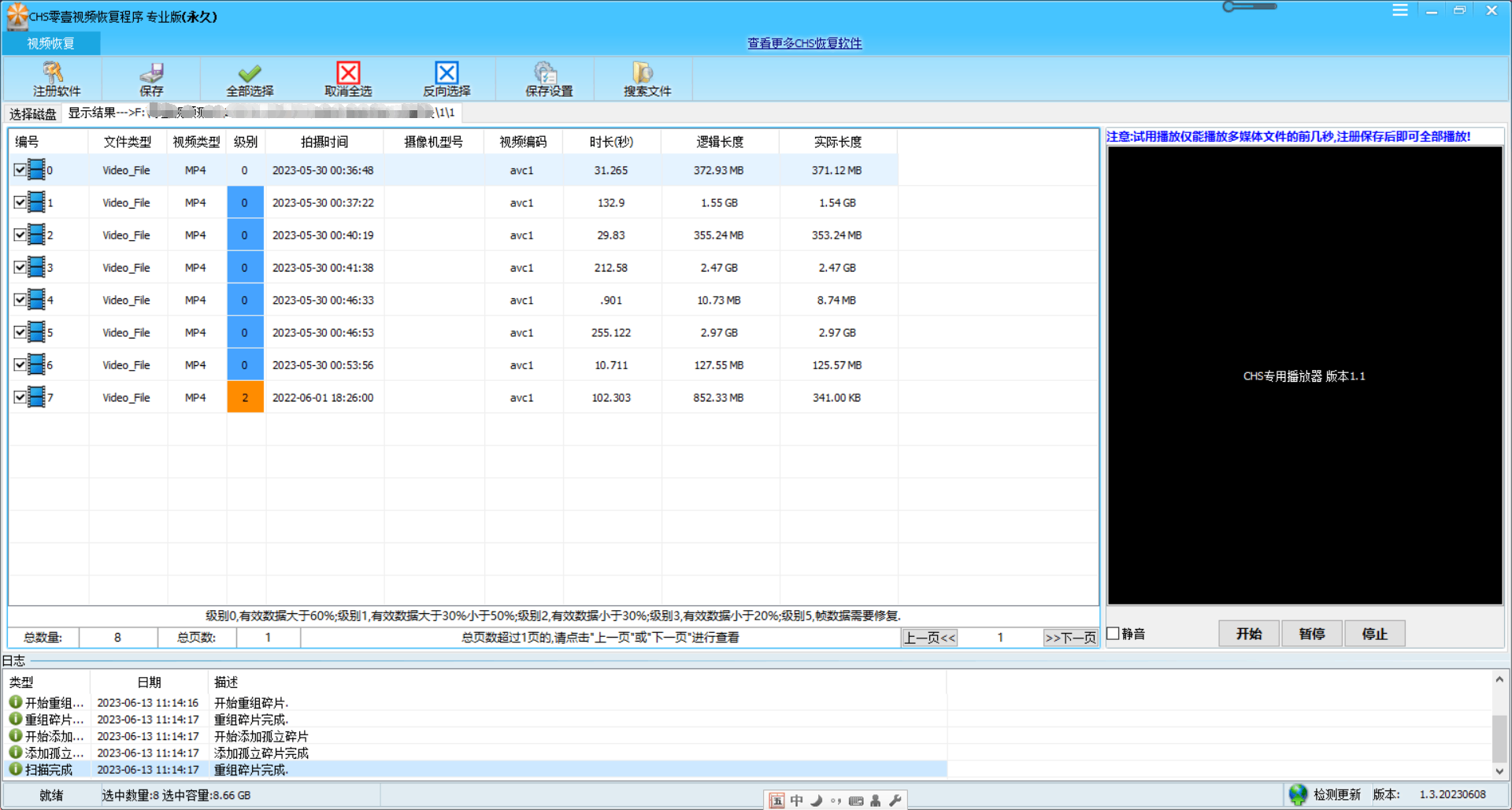
Task: Click the film icon of row 7
Action: 36,397
